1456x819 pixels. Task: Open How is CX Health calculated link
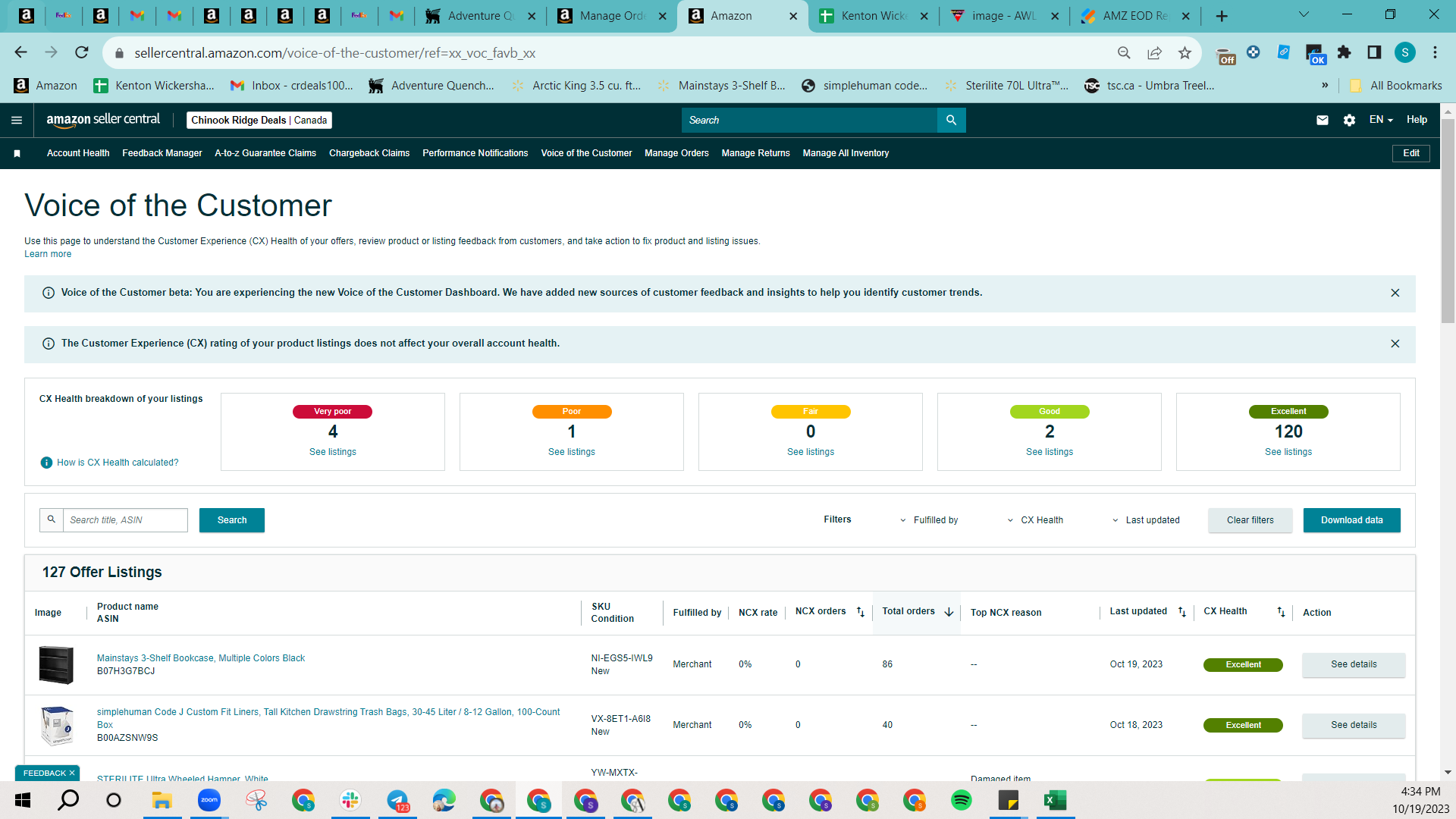pyautogui.click(x=118, y=463)
